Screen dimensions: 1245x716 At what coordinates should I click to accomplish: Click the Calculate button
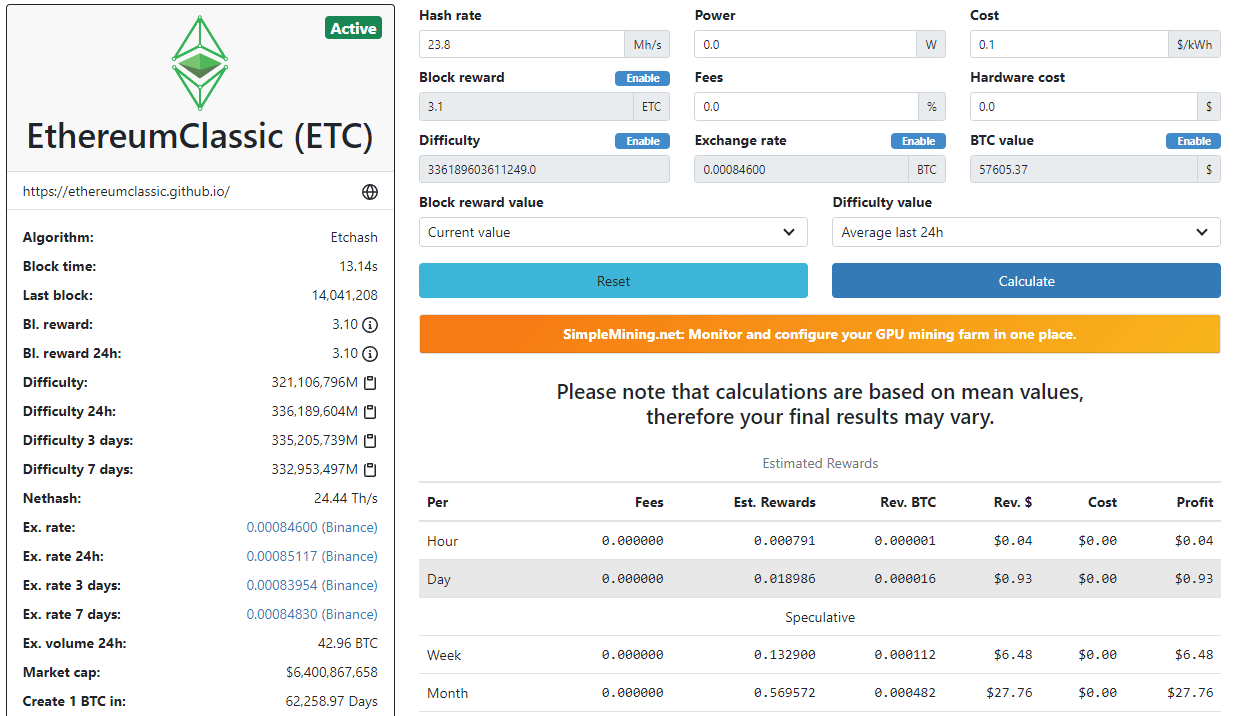[x=1026, y=281]
